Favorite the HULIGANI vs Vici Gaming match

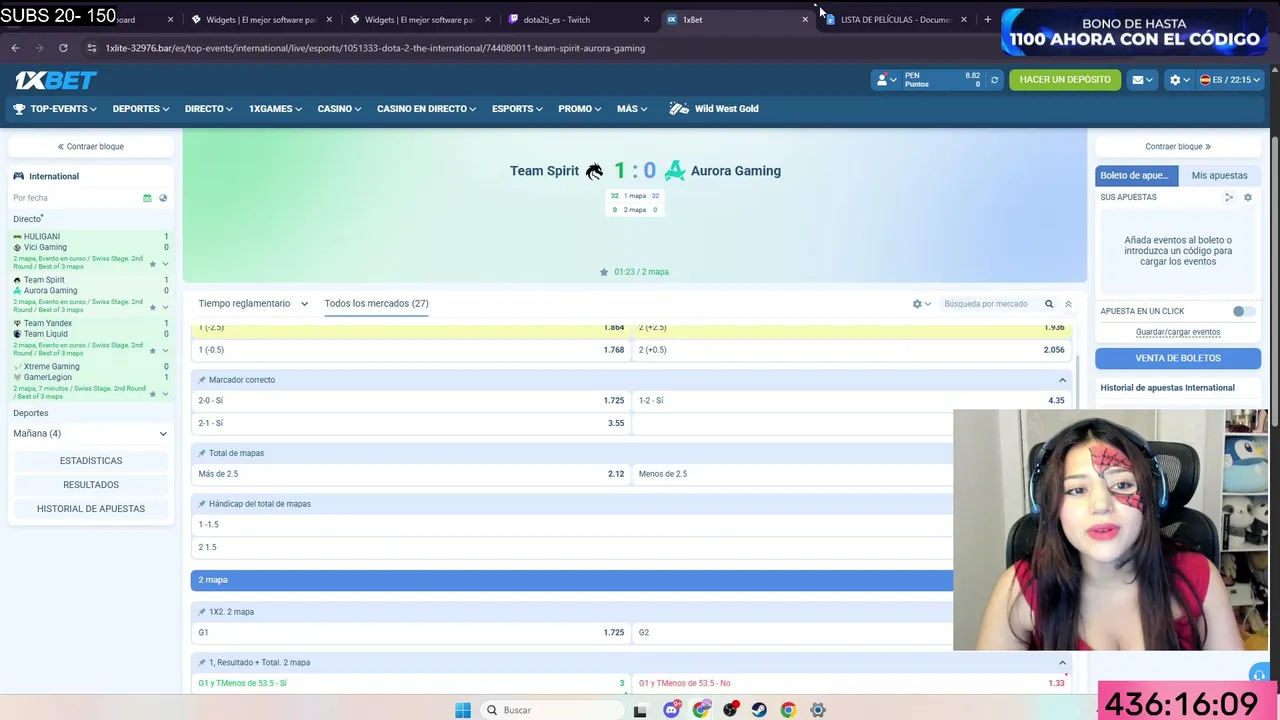click(x=153, y=264)
